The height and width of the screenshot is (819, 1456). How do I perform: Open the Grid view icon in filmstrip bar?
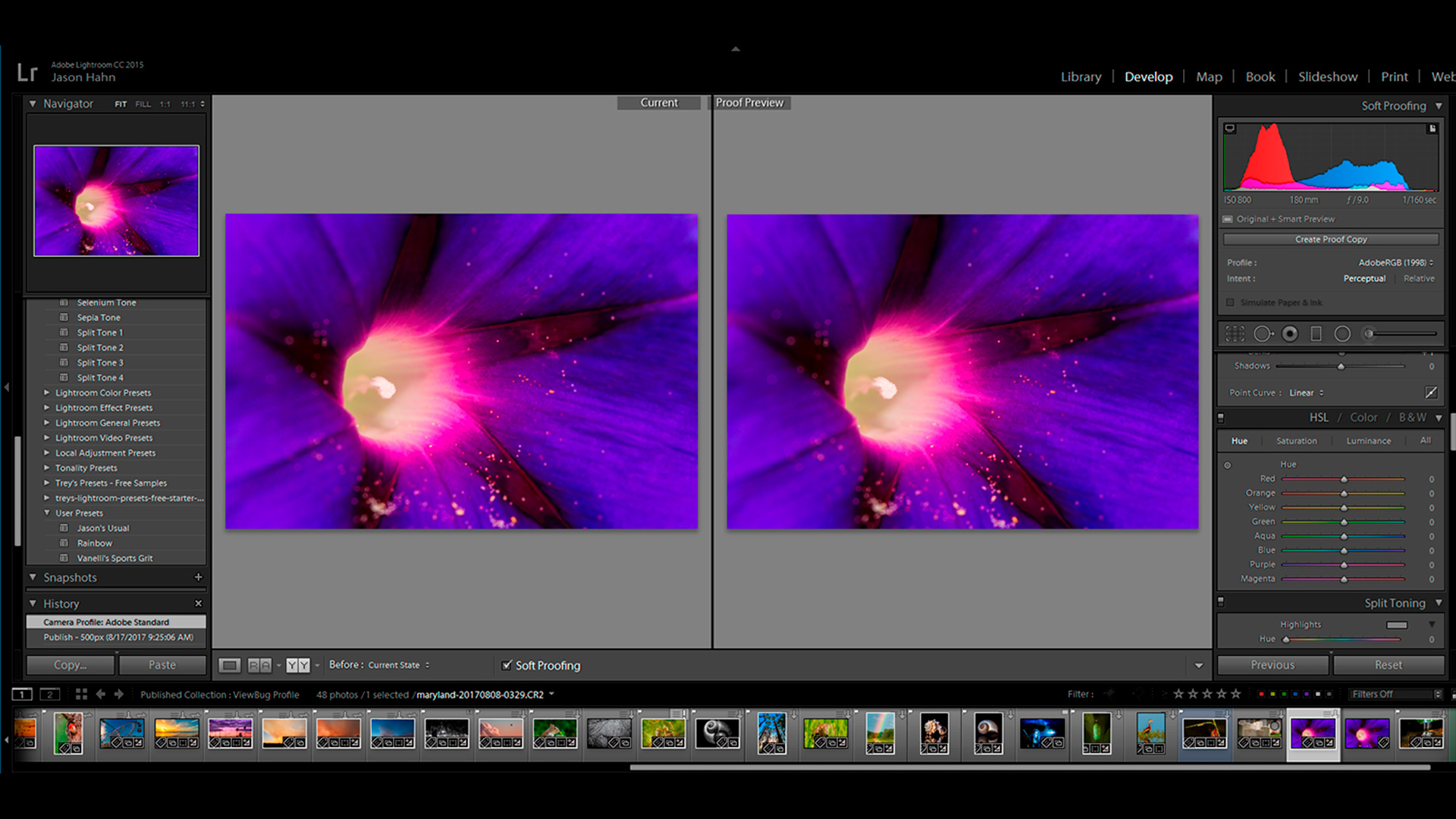81,694
